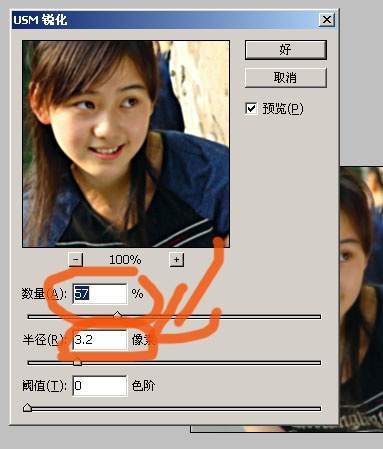The width and height of the screenshot is (383, 449).
Task: Click the 阈值 threshold field showing 0
Action: point(100,386)
